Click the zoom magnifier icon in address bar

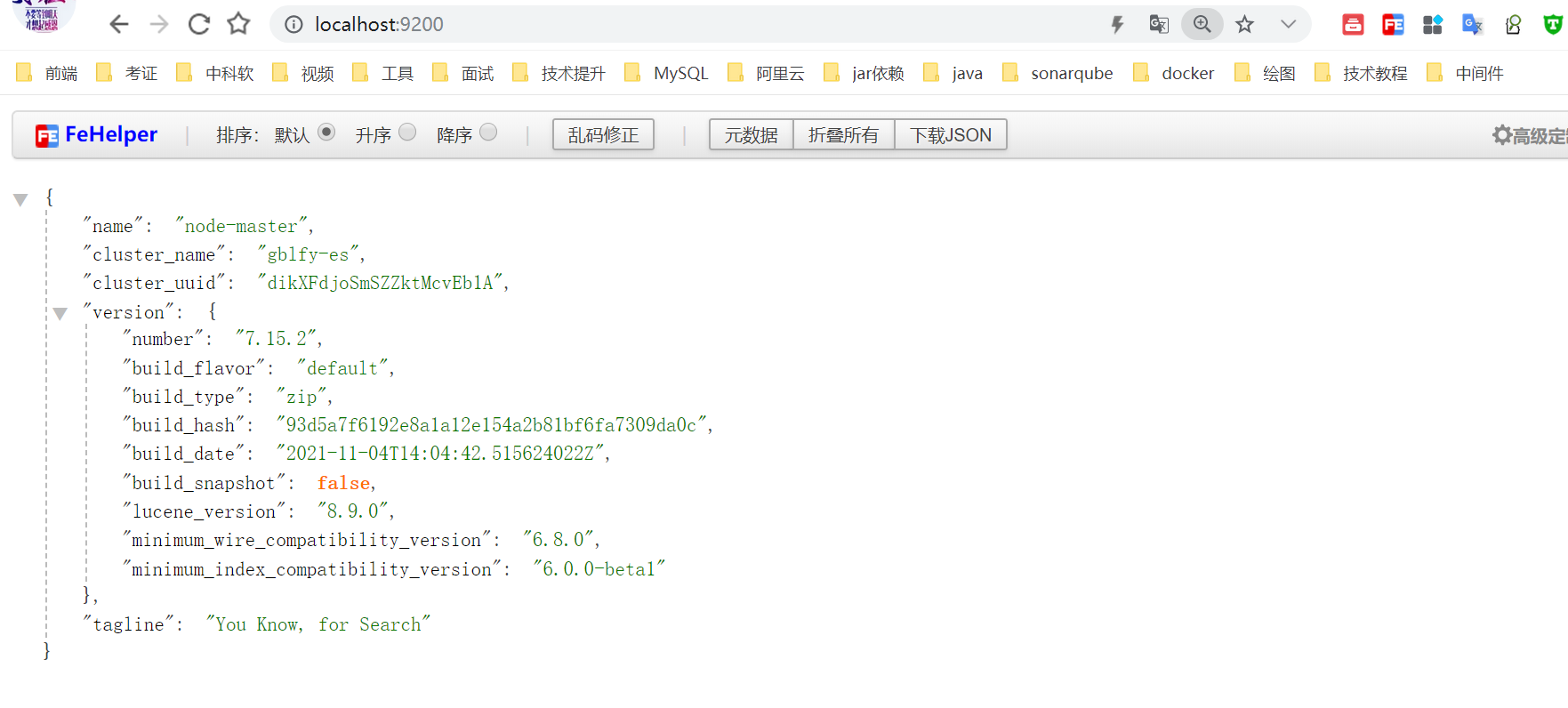click(x=1202, y=24)
